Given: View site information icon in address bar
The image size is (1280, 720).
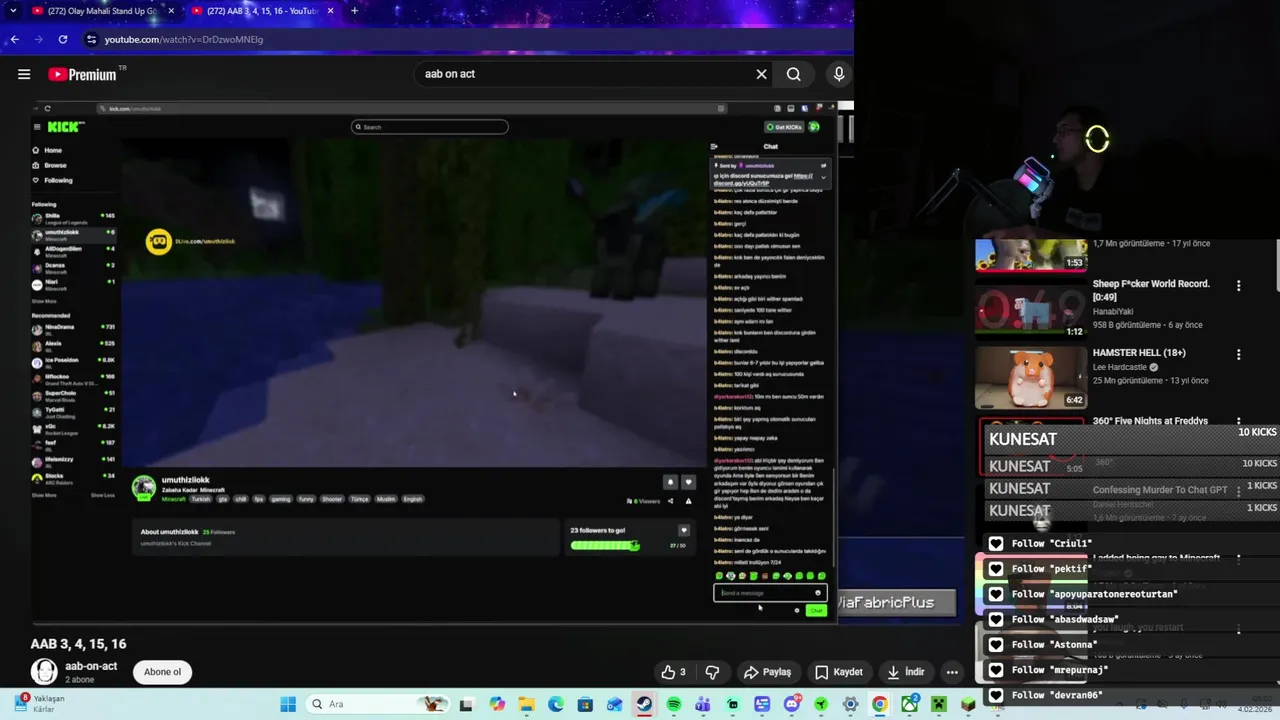Looking at the screenshot, I should pyautogui.click(x=91, y=39).
